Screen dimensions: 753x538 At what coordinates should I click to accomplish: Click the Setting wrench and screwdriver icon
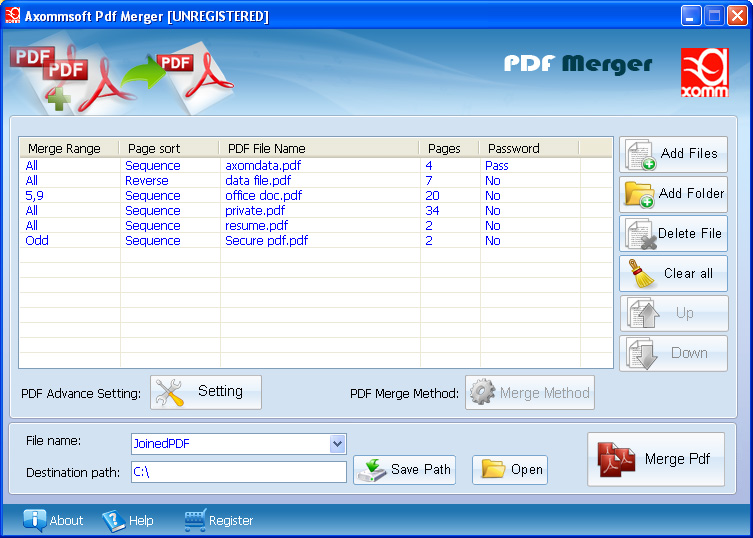pos(170,392)
